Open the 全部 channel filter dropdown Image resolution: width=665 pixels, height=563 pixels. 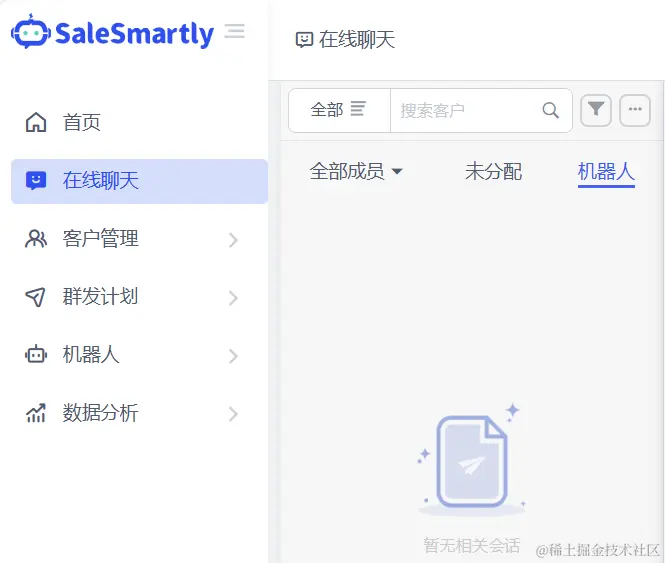pos(339,110)
